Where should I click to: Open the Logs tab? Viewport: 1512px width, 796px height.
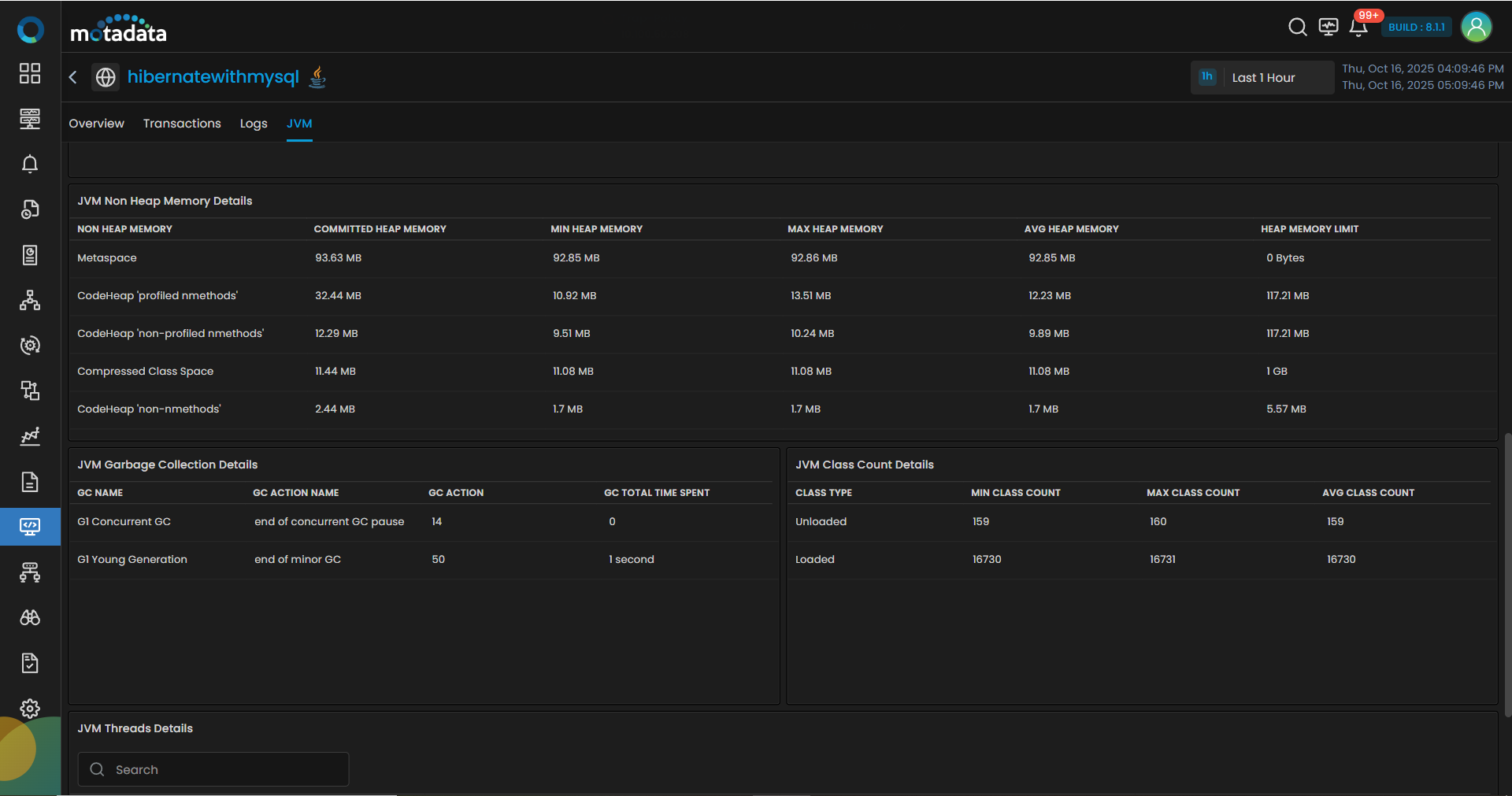point(254,124)
